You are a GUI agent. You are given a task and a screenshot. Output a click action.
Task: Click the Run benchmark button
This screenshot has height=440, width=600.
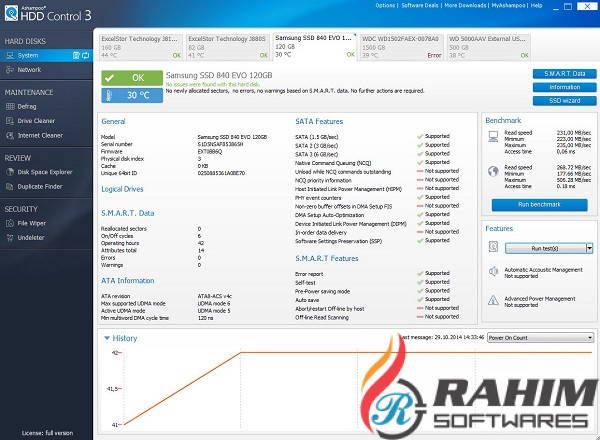(x=540, y=205)
